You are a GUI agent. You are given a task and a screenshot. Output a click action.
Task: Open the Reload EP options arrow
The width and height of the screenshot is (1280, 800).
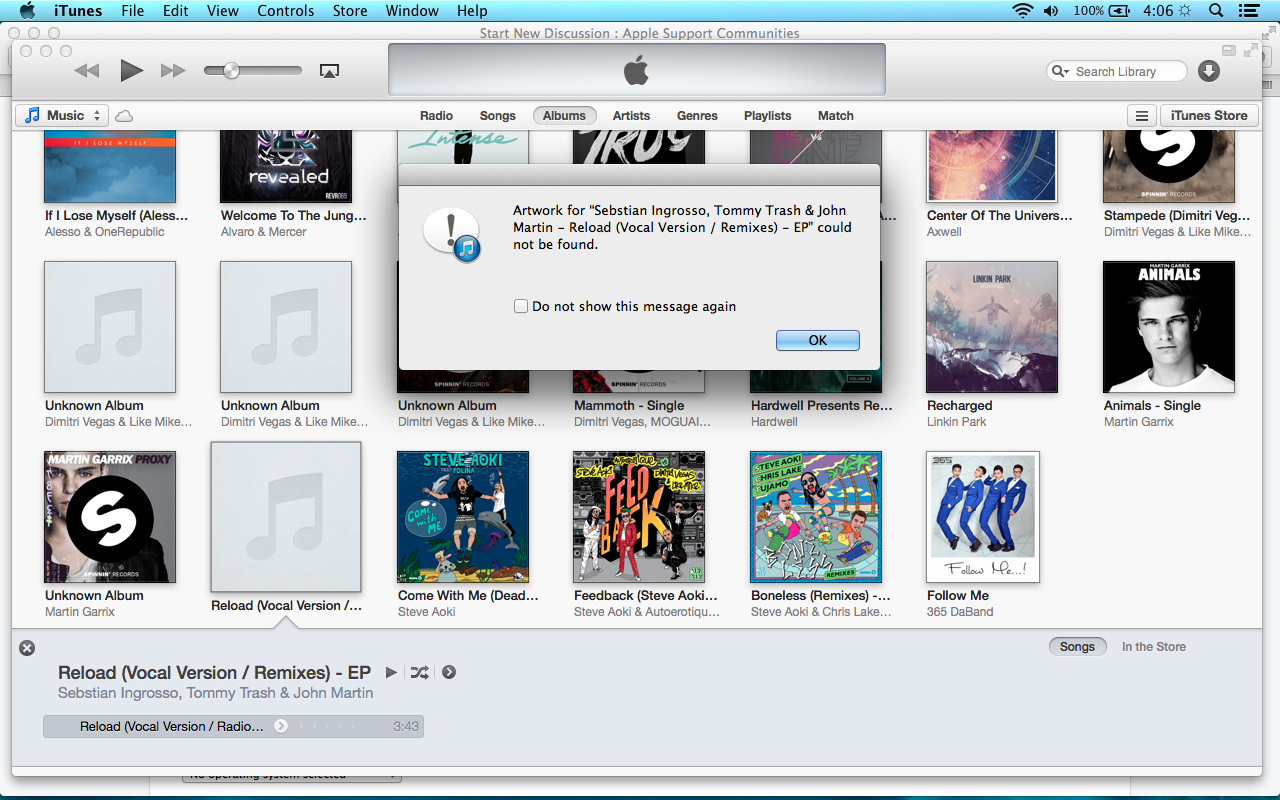click(449, 673)
